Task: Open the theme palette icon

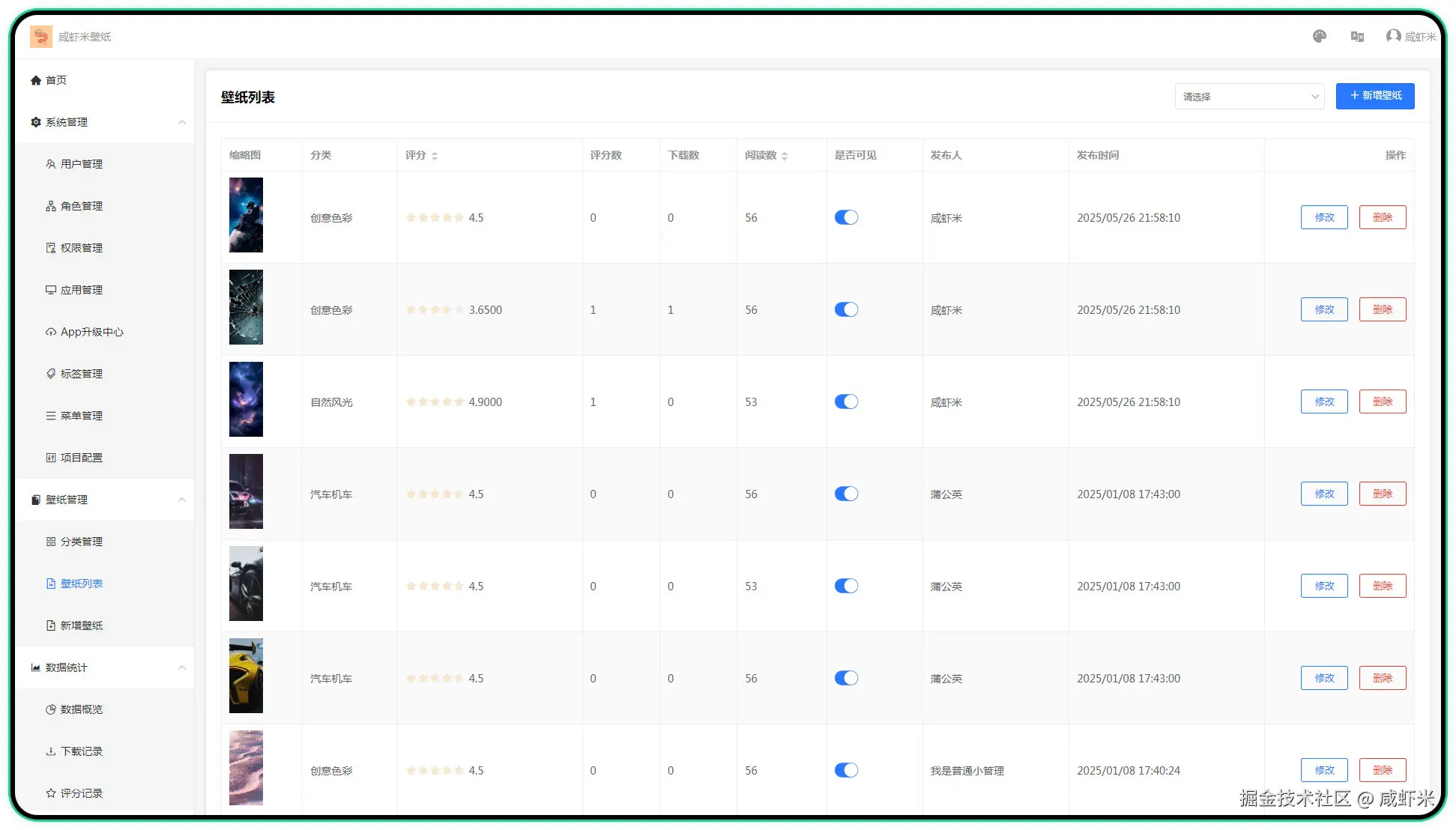Action: tap(1320, 36)
